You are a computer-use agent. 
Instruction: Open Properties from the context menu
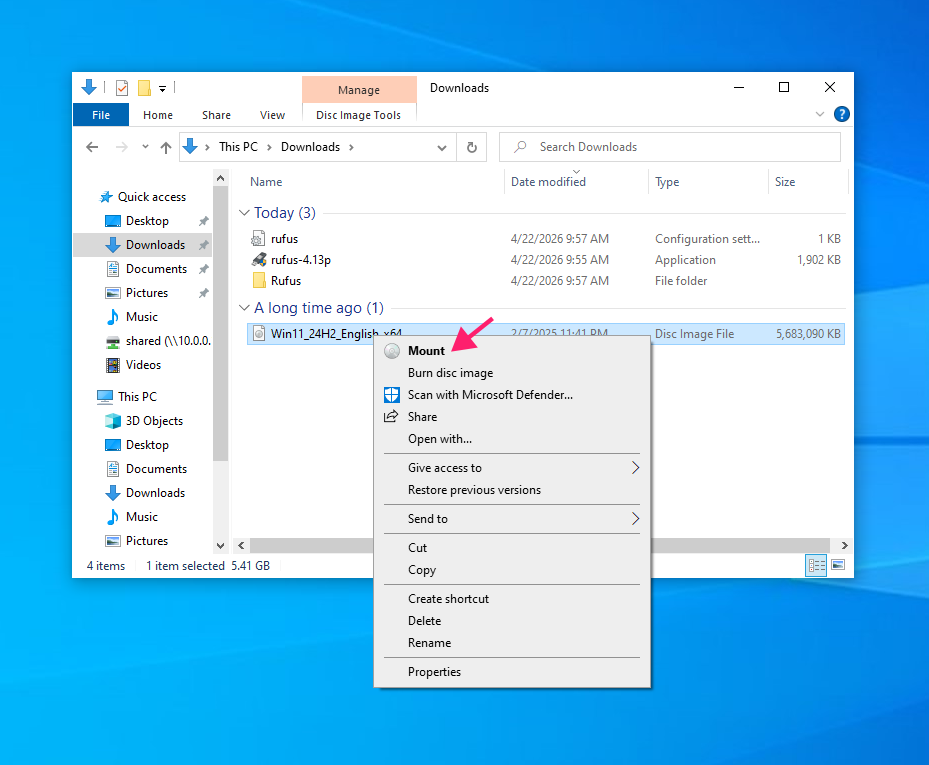tap(512, 672)
